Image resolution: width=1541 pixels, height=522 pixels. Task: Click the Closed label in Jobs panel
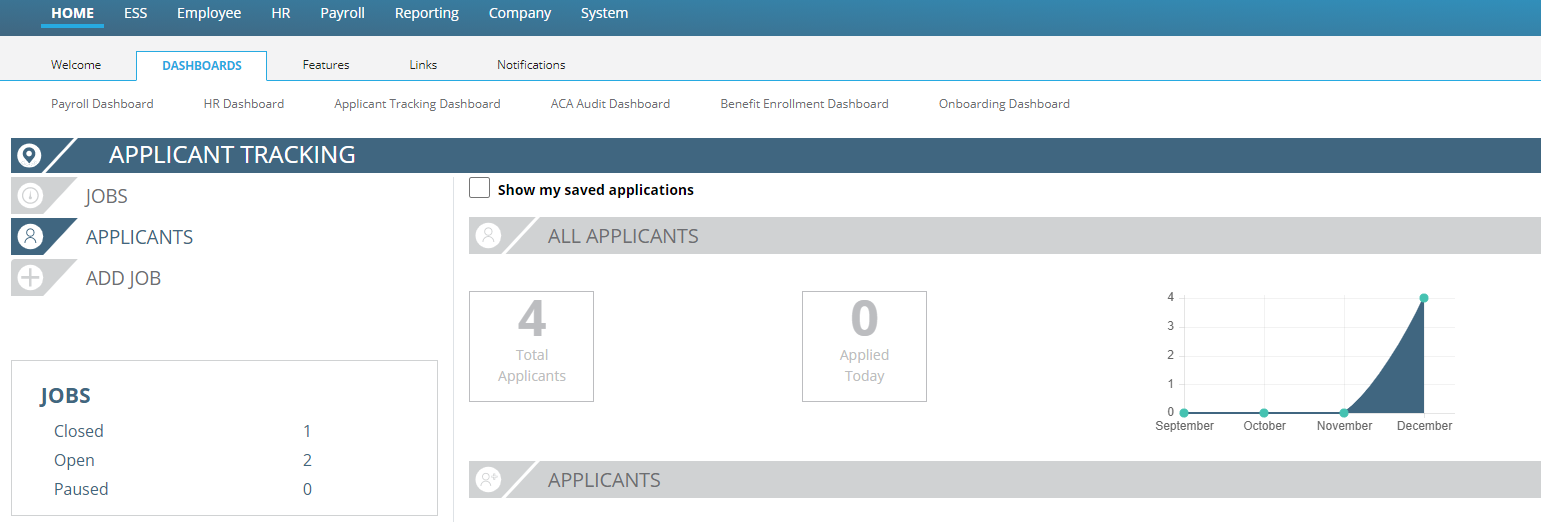point(79,431)
